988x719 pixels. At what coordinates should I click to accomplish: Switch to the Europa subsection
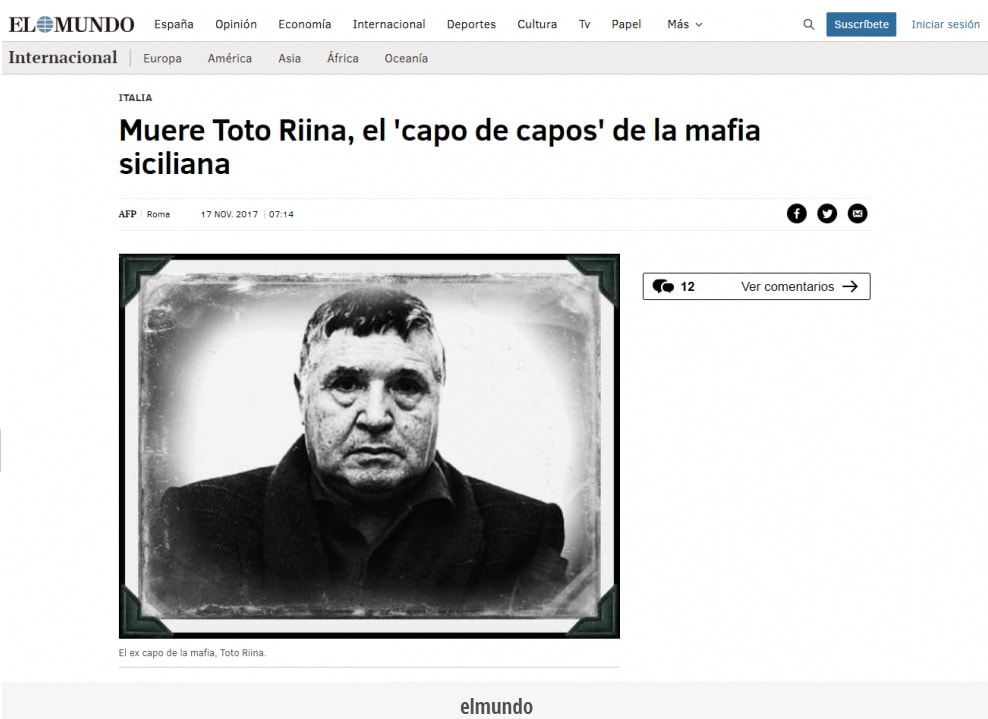click(x=163, y=59)
